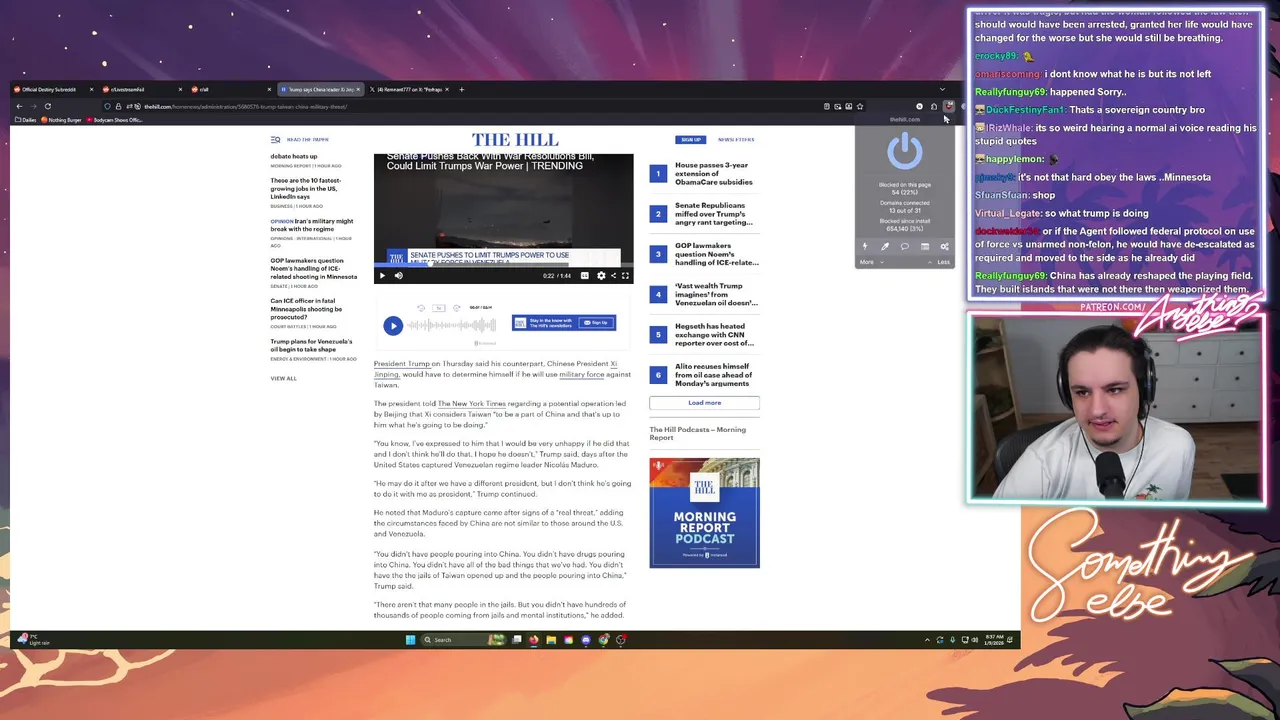Mute the video volume icon
The image size is (1280, 720).
[x=398, y=275]
